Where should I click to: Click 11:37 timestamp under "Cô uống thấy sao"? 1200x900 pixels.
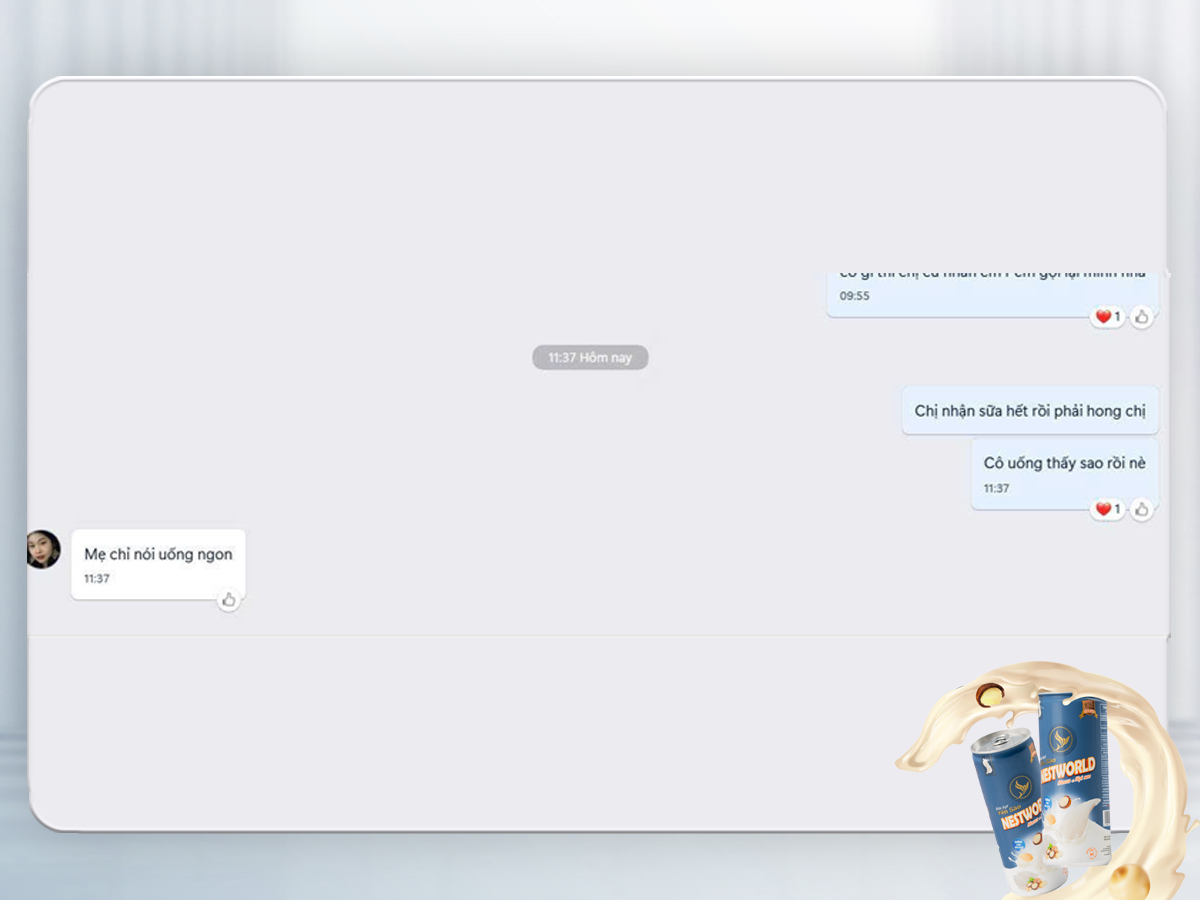coord(996,489)
